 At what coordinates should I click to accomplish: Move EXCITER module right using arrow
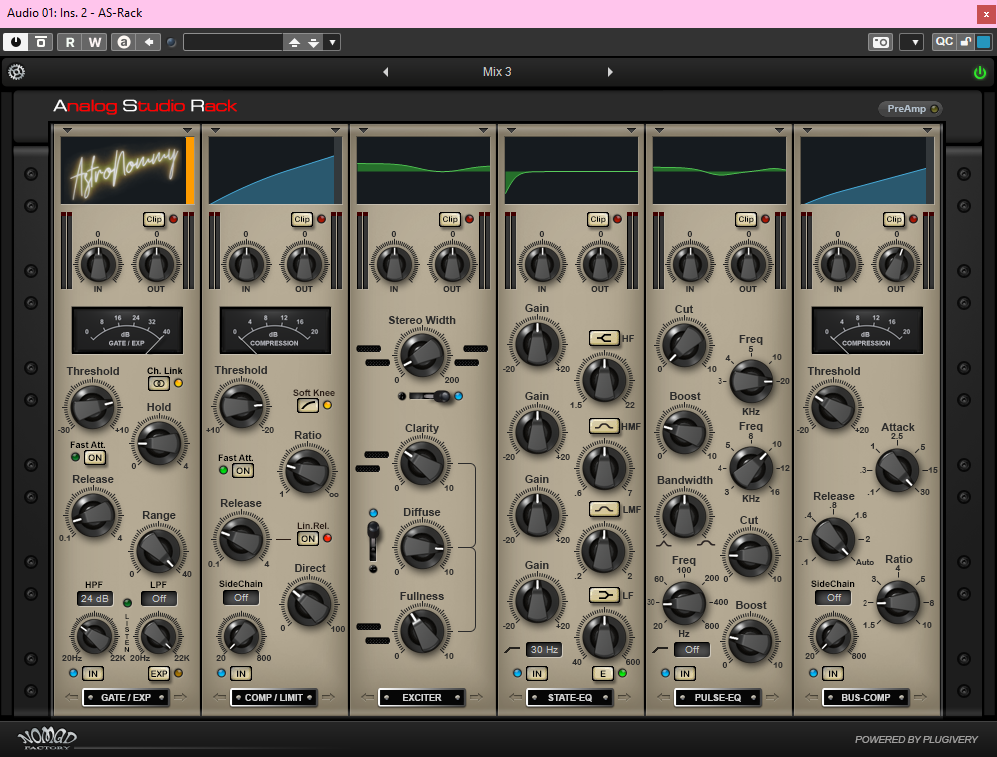(476, 697)
